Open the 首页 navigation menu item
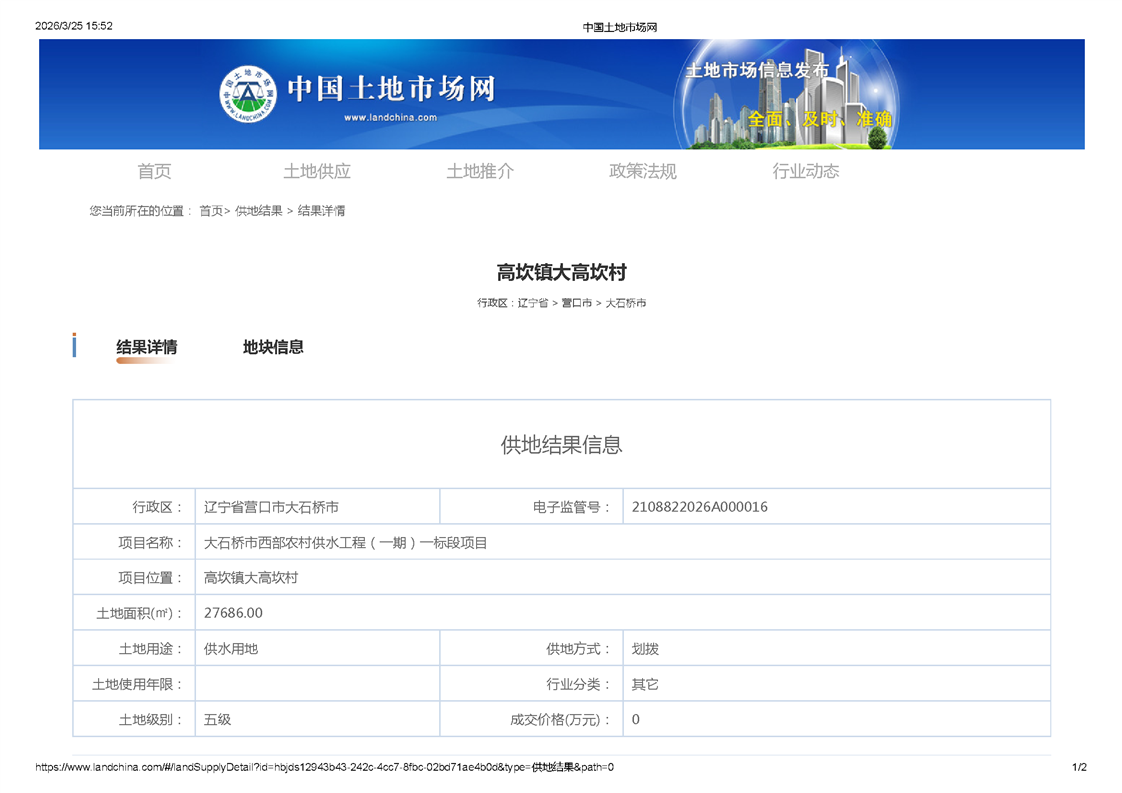The height and width of the screenshot is (793, 1122). click(x=154, y=171)
